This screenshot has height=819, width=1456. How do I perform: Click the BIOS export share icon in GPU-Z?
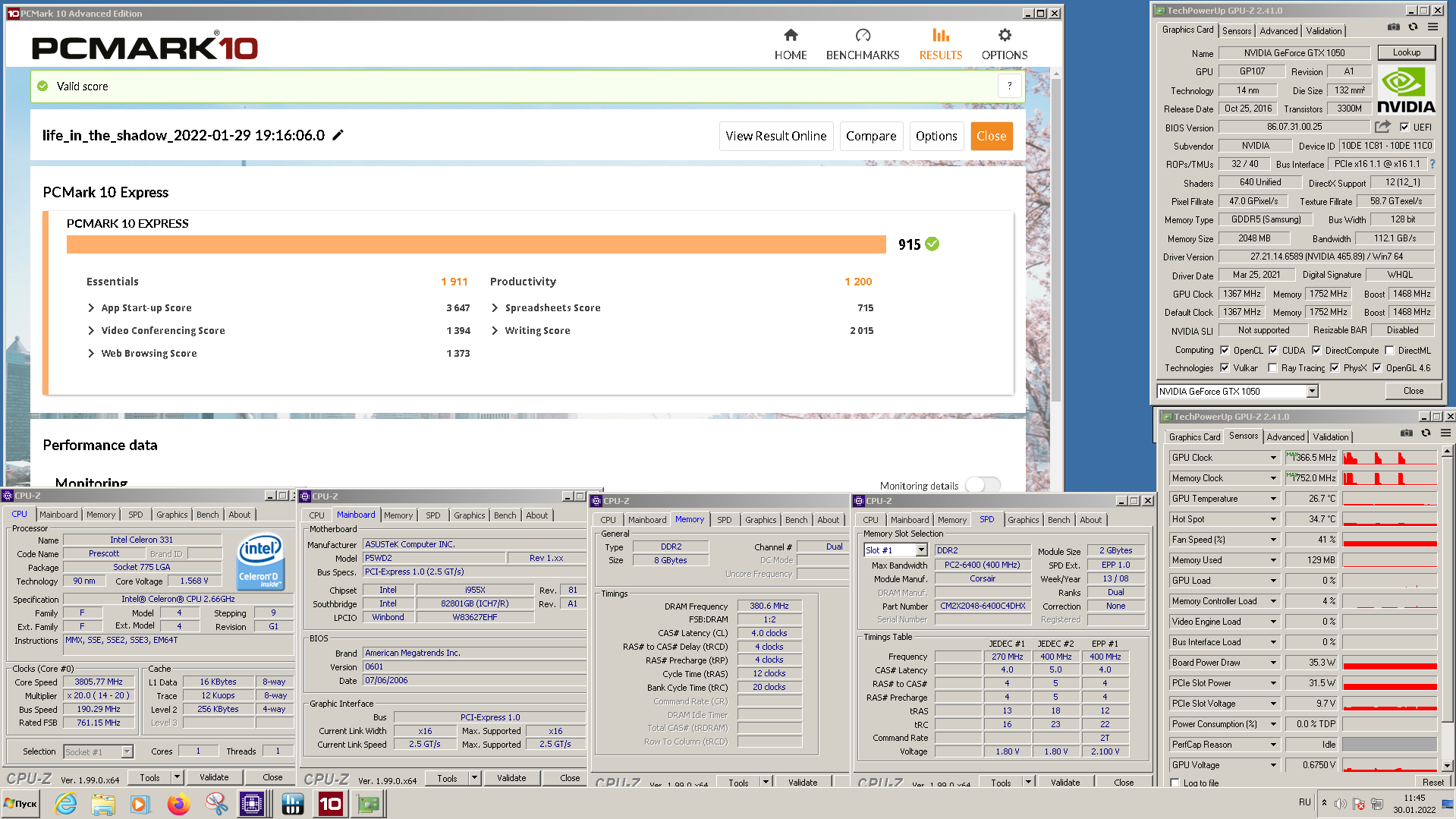coord(1383,127)
